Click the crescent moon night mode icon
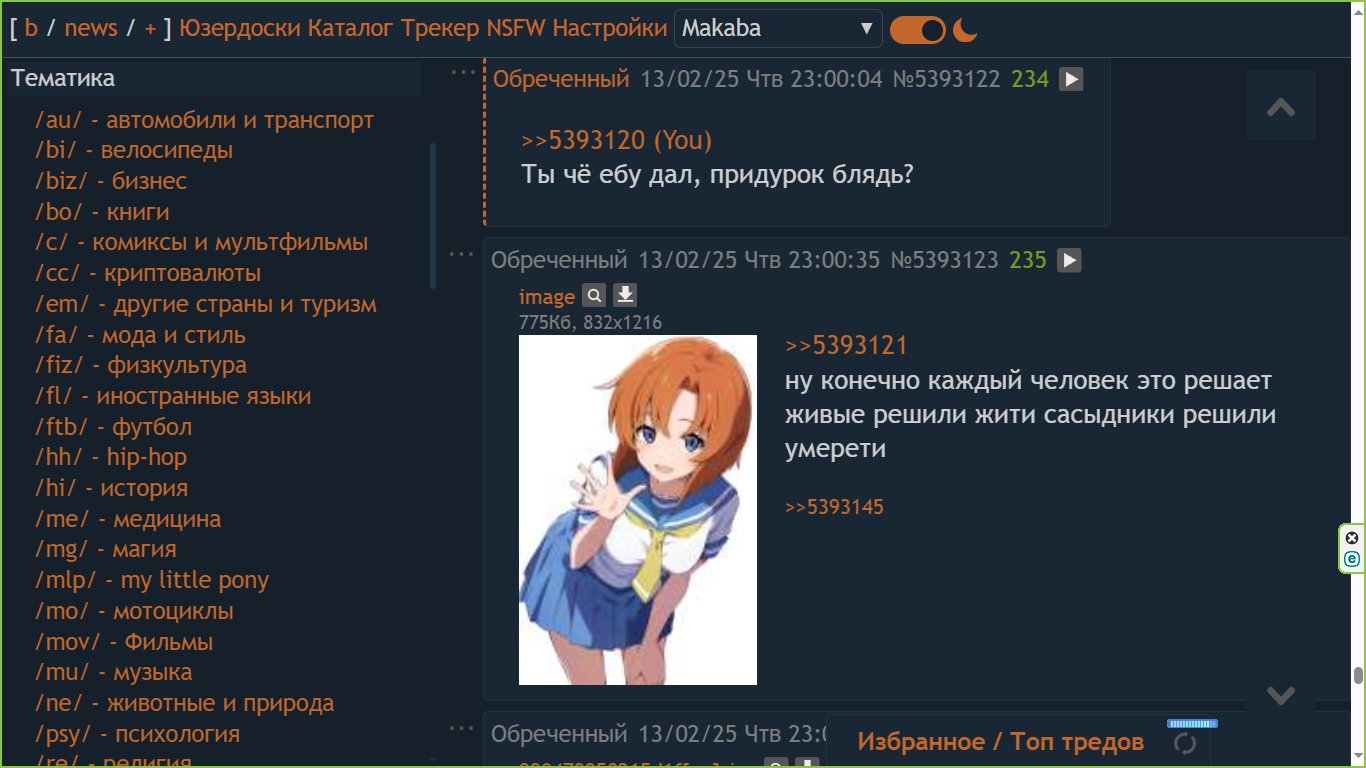Viewport: 1366px width, 768px height. (965, 30)
